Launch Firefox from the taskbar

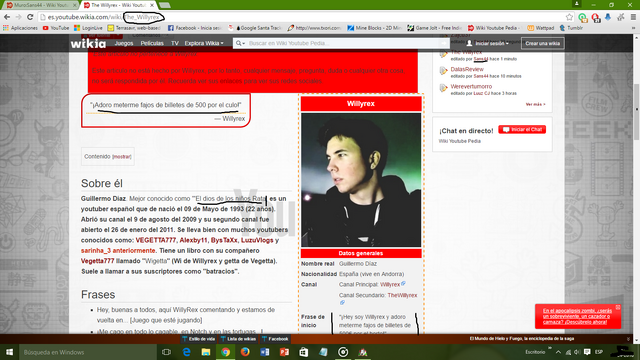[x=245, y=352]
